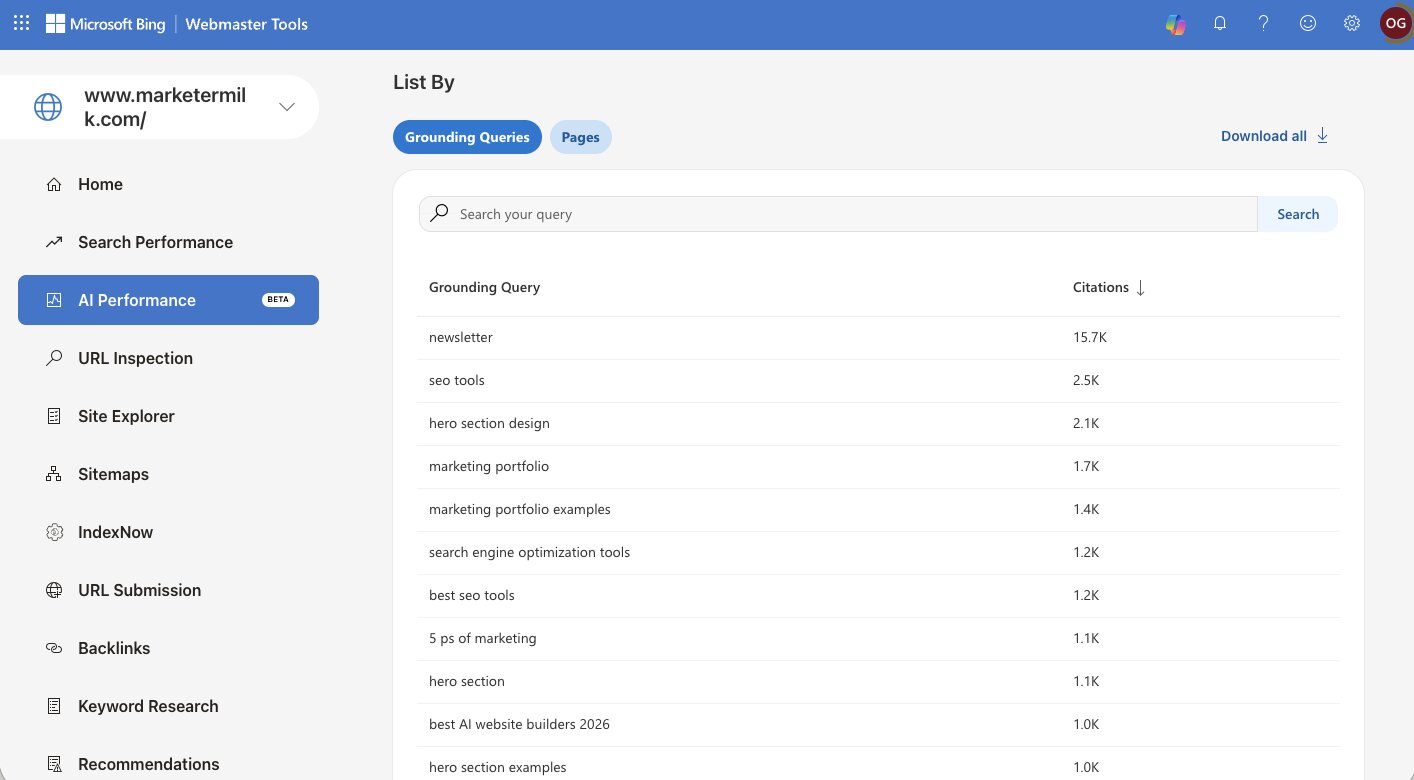The image size is (1414, 780).
Task: Open the Microsoft apps launcher grid
Action: click(21, 23)
